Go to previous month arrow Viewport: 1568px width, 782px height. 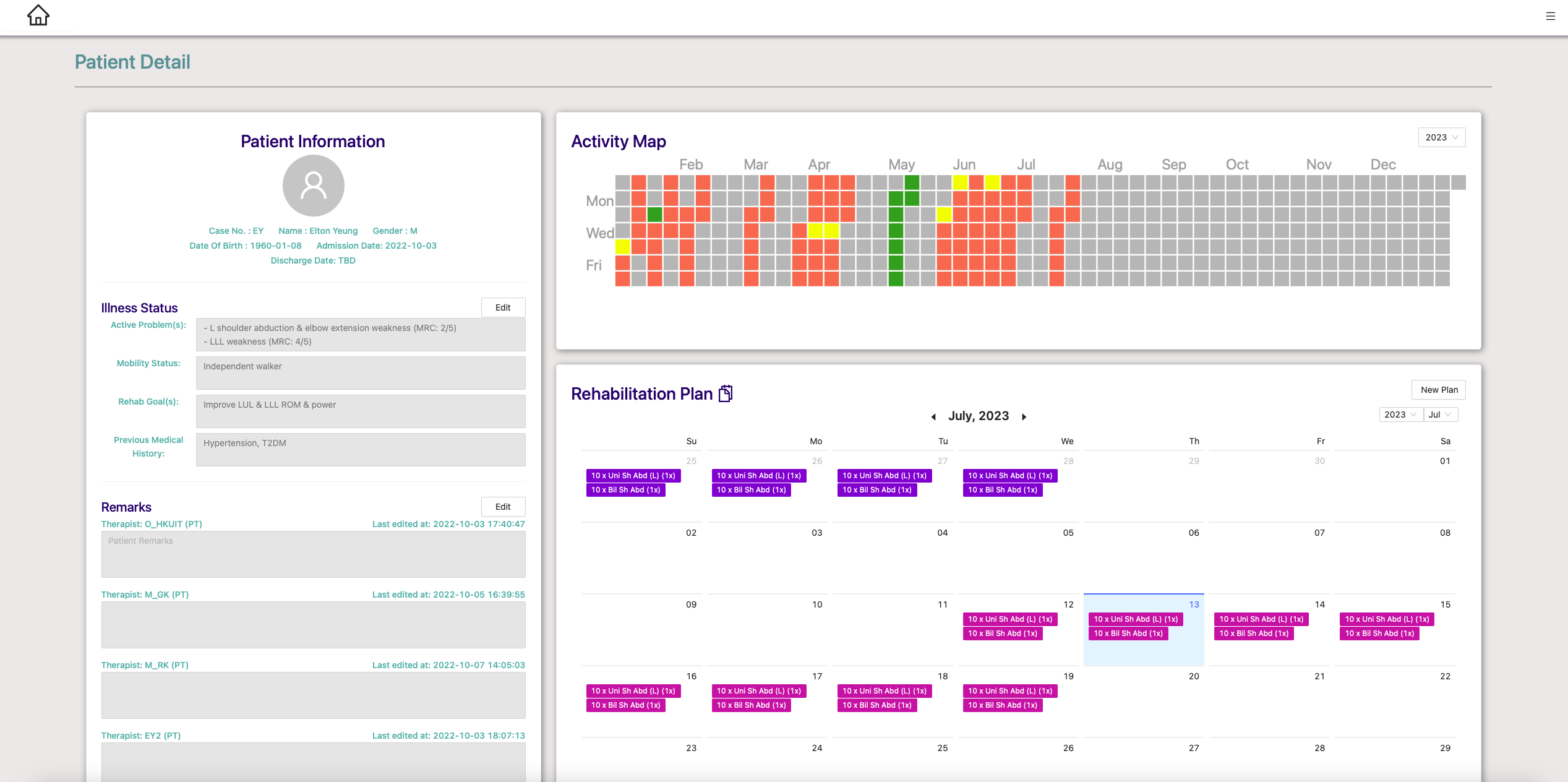(933, 417)
